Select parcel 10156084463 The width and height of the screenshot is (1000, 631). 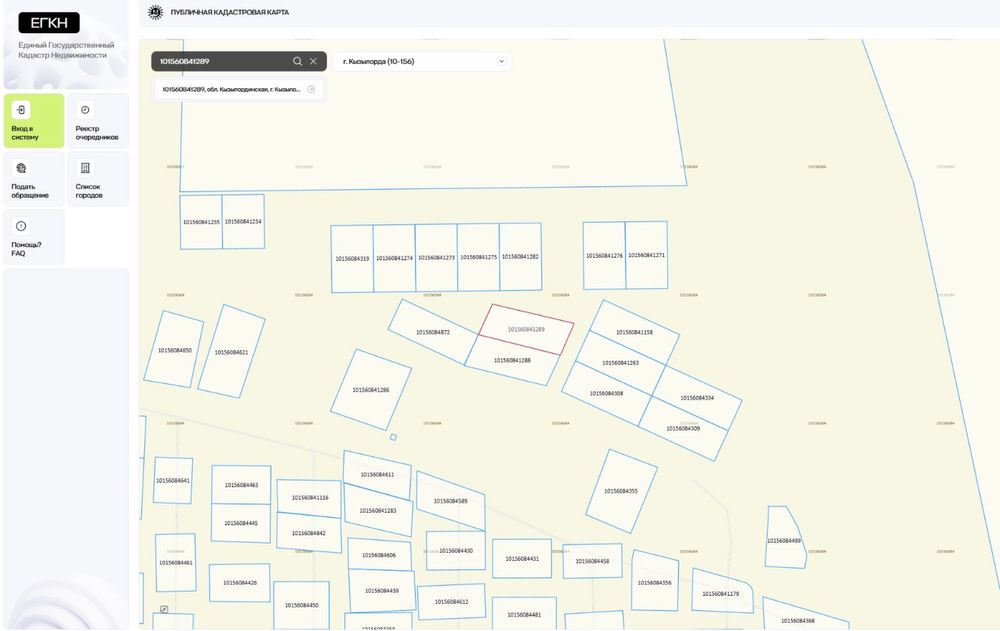241,485
